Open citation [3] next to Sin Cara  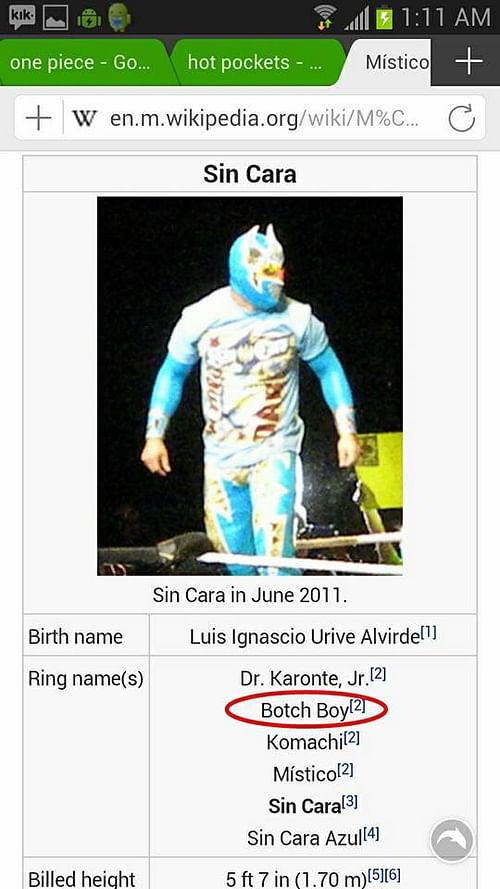pyautogui.click(x=349, y=801)
